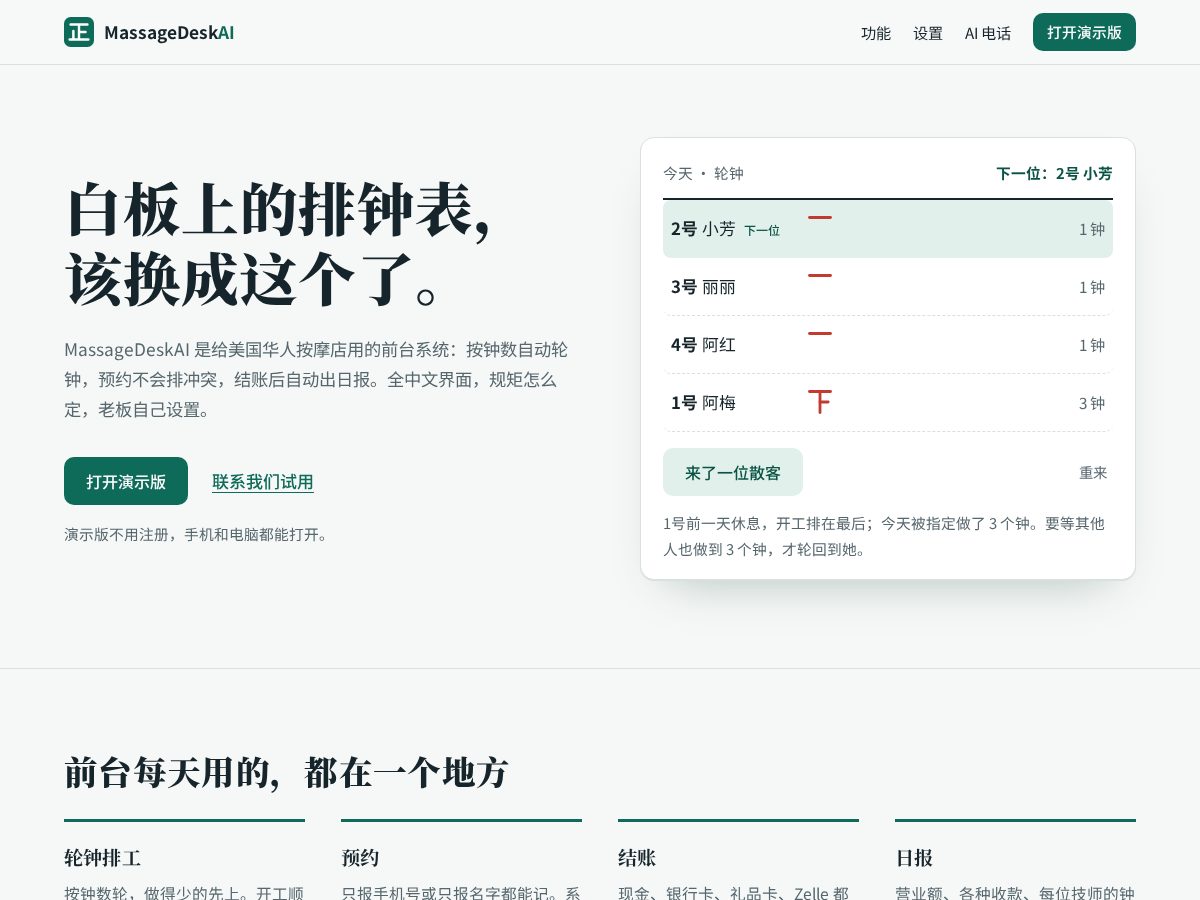This screenshot has width=1200, height=900.
Task: Open the MassageDeskAI brand link
Action: 149,32
